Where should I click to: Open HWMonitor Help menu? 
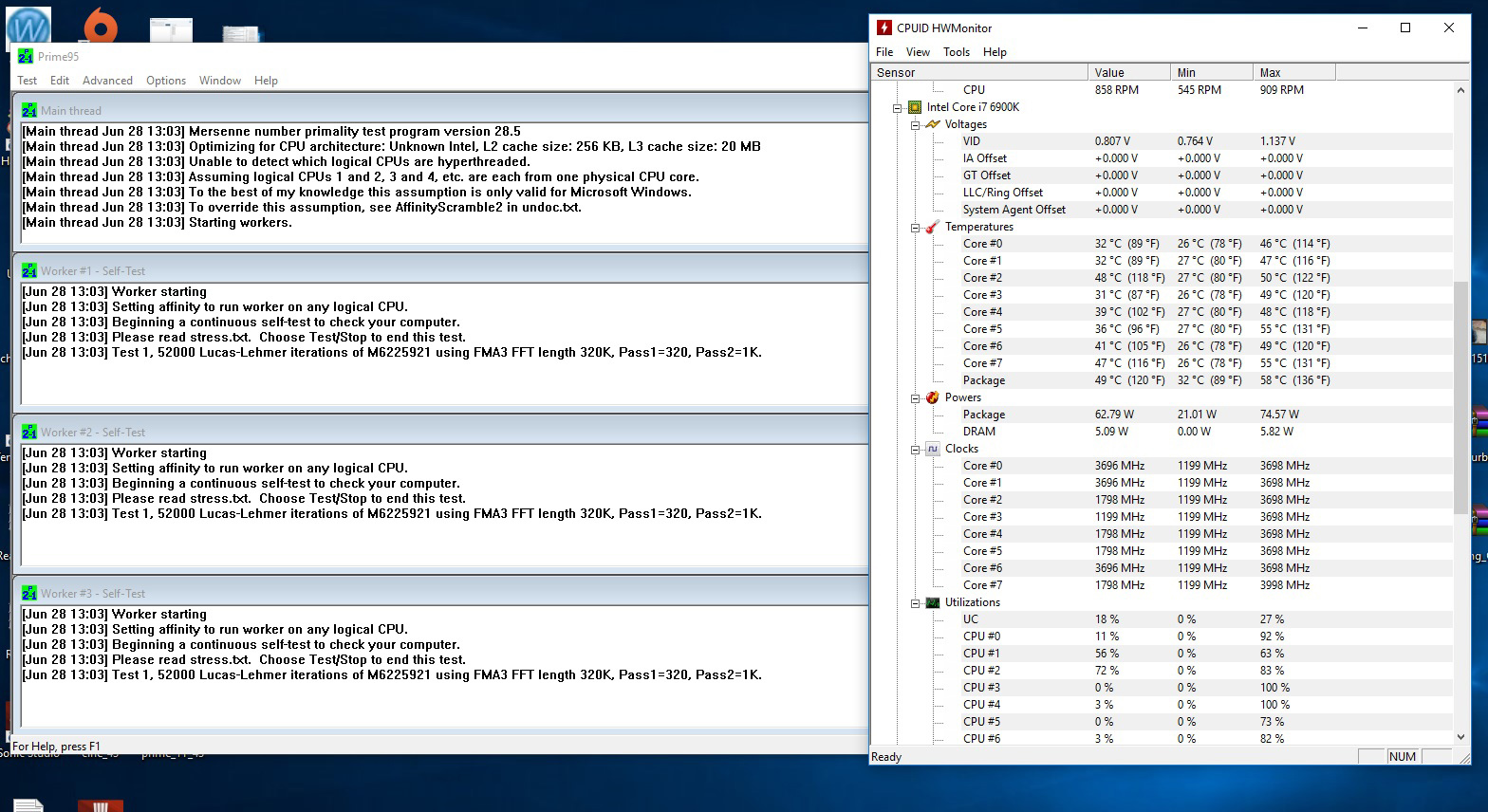coord(995,52)
